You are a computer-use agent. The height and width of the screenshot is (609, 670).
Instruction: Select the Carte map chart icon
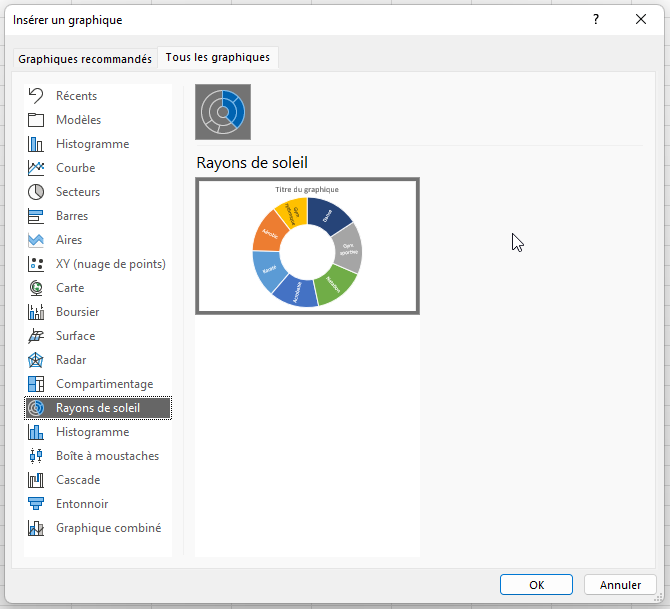pos(36,288)
